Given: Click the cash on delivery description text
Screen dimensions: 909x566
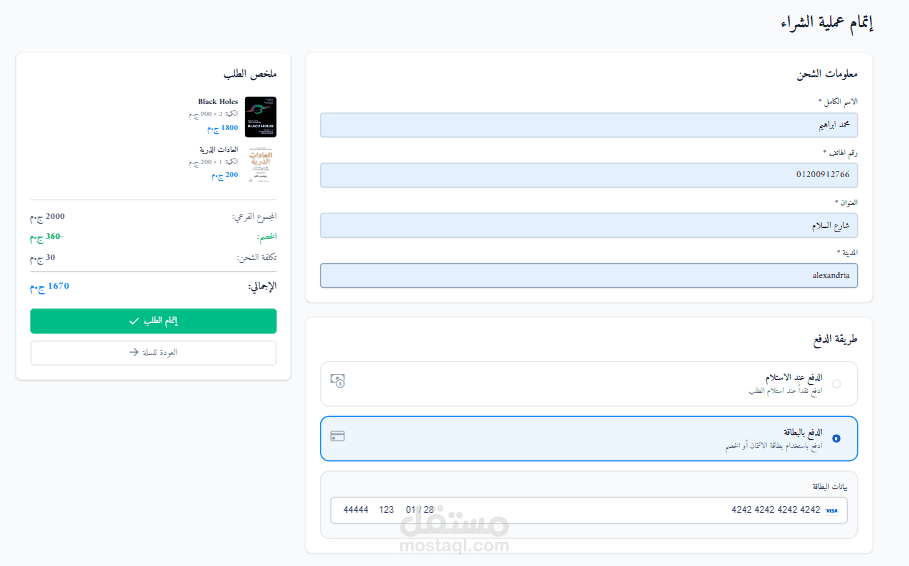Looking at the screenshot, I should pyautogui.click(x=786, y=391).
